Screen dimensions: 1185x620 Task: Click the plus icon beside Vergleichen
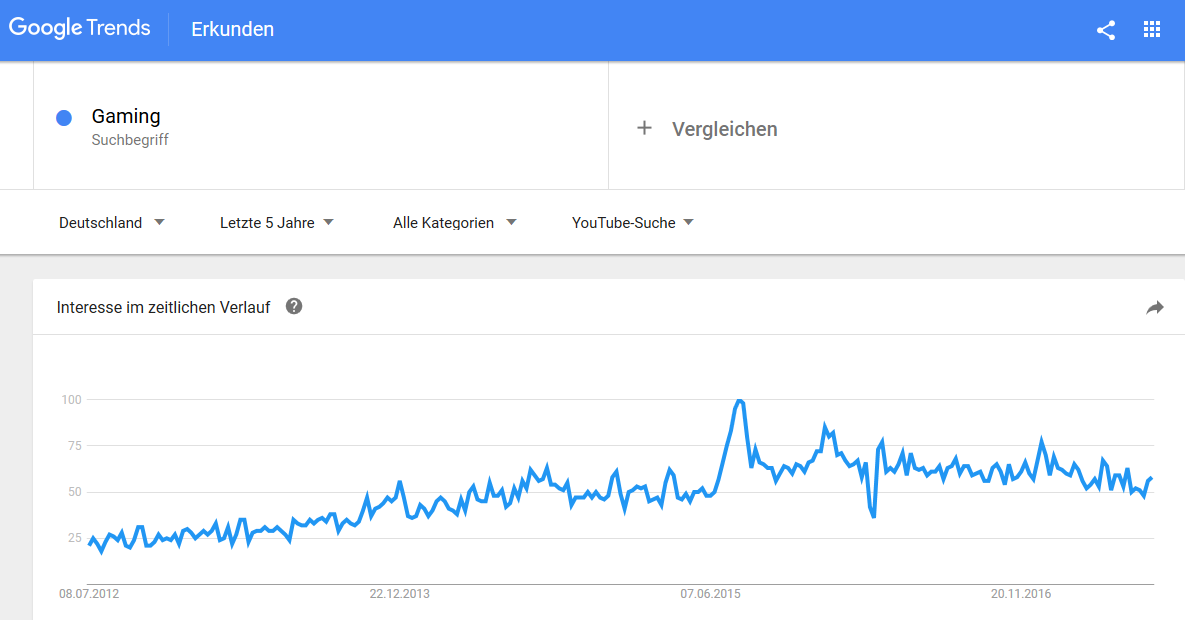click(645, 128)
